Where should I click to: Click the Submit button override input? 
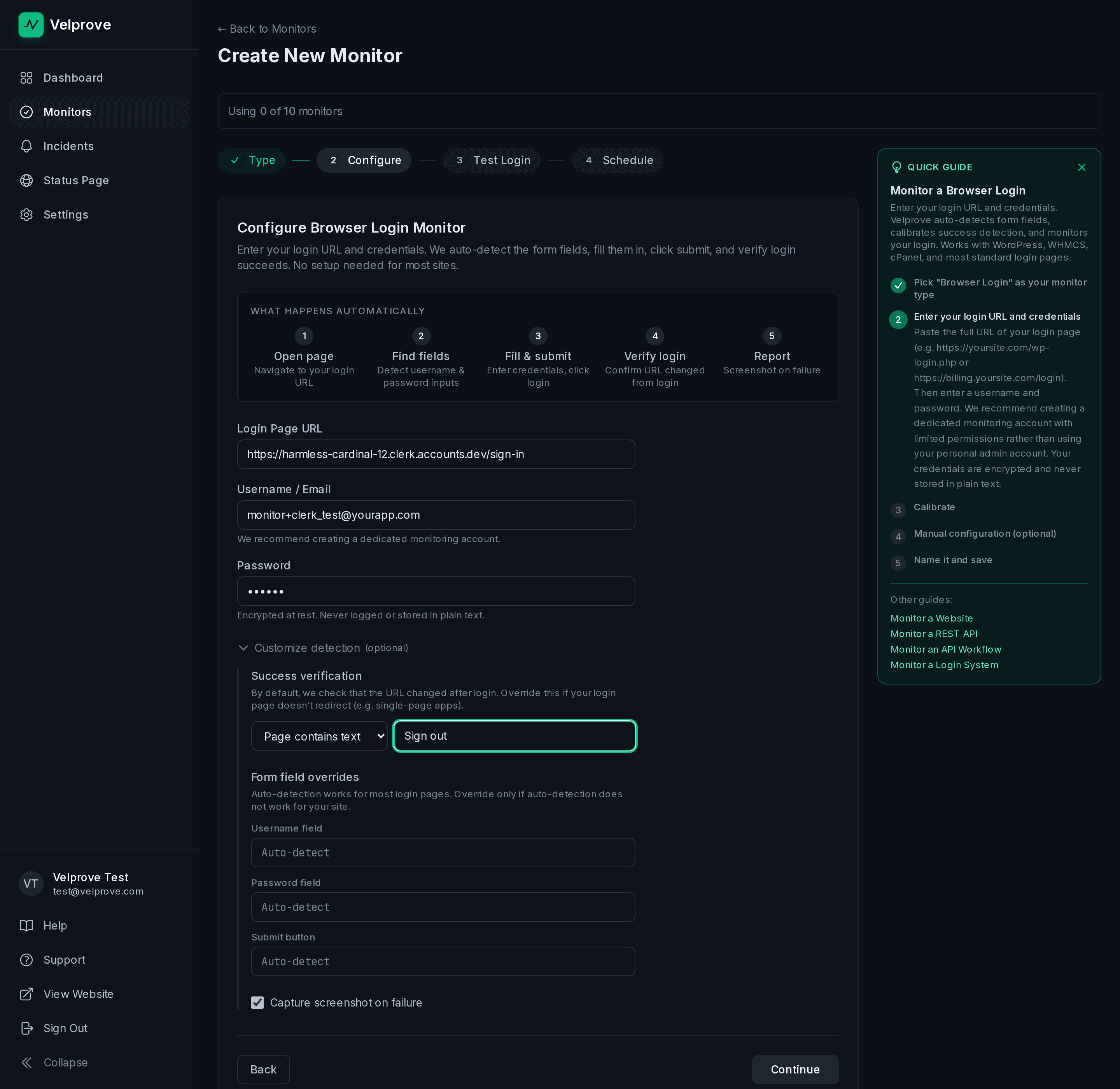click(x=443, y=961)
